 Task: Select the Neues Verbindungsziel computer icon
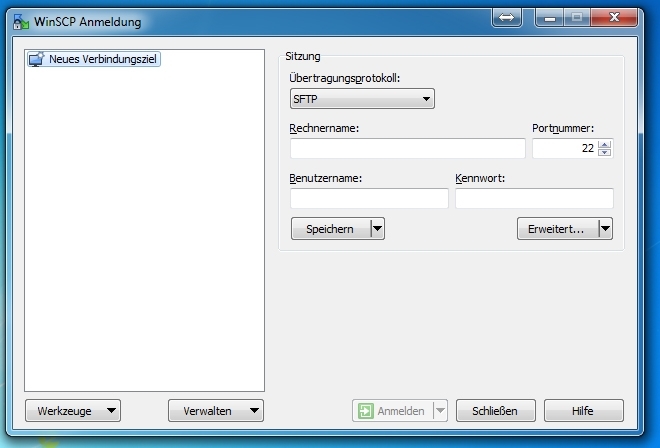[36, 60]
